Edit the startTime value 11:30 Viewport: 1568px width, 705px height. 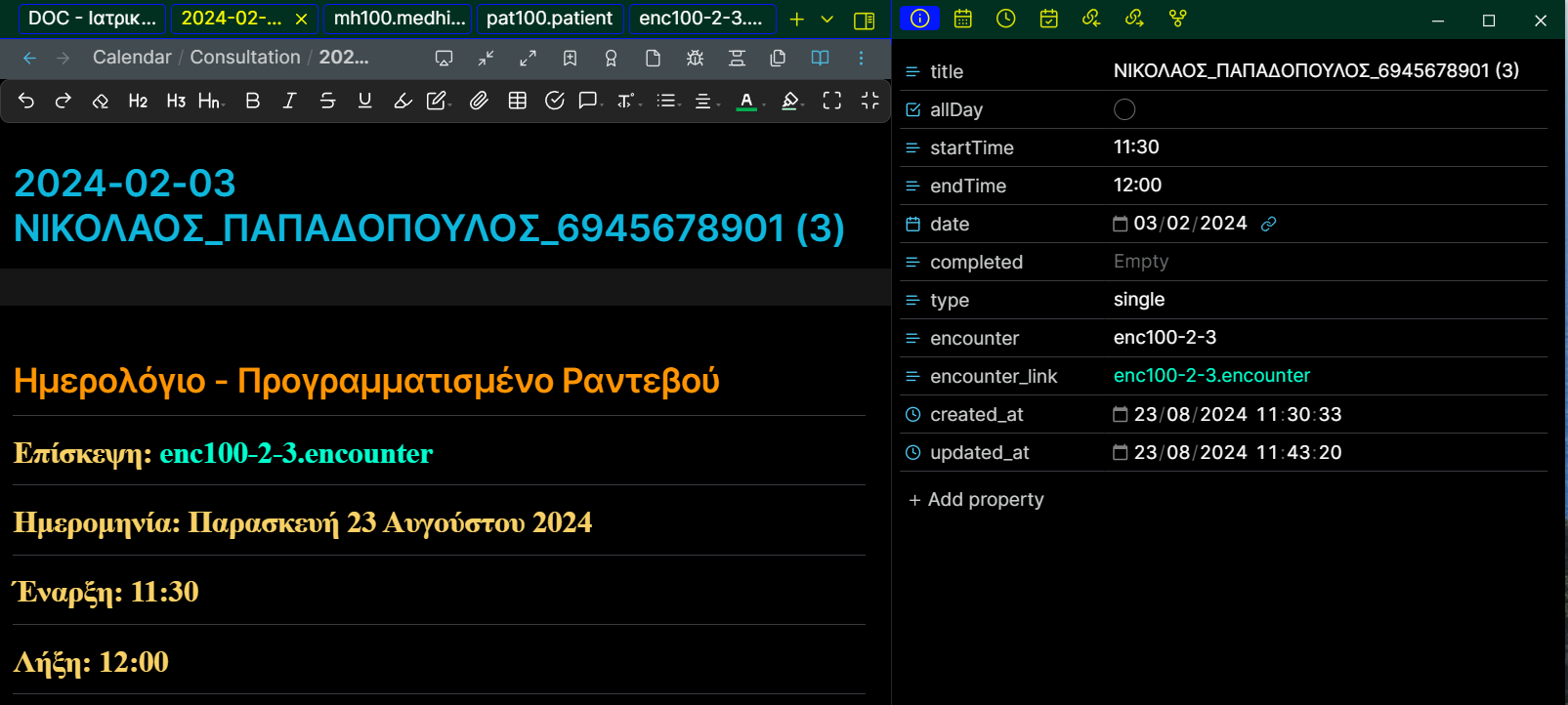(x=1136, y=147)
